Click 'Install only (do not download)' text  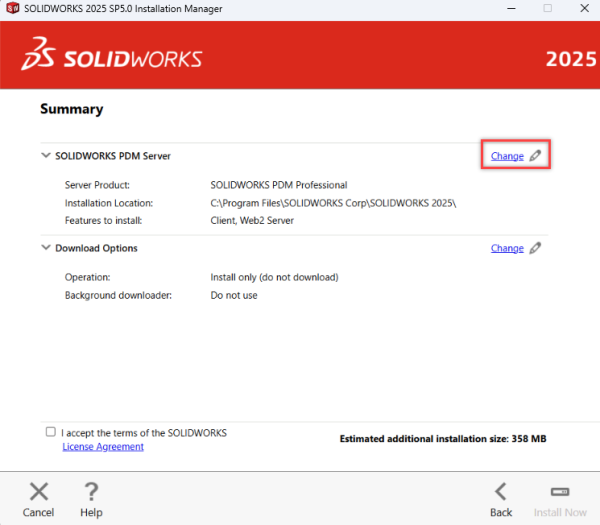tap(274, 277)
